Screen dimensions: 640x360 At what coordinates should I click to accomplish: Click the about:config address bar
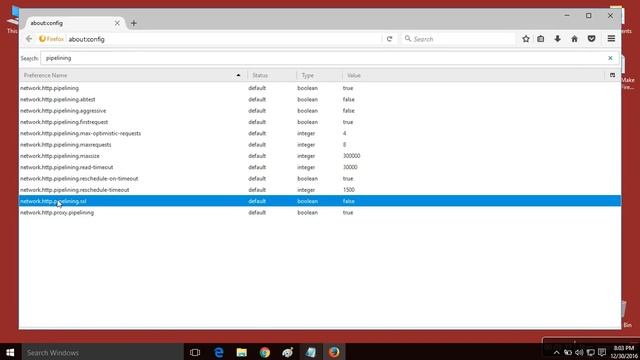(x=224, y=39)
